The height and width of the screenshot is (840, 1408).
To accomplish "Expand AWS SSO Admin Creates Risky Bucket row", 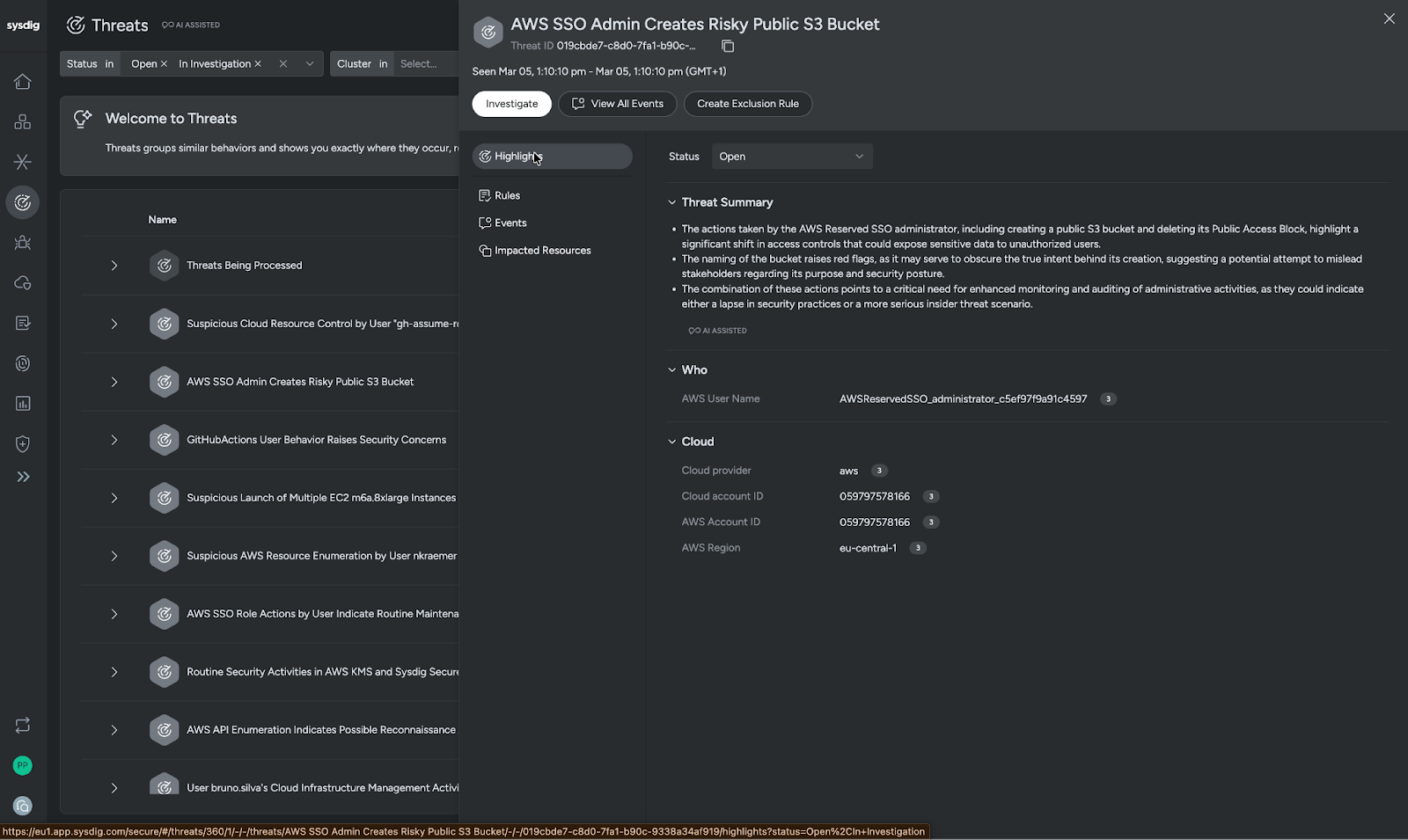I will click(x=114, y=382).
